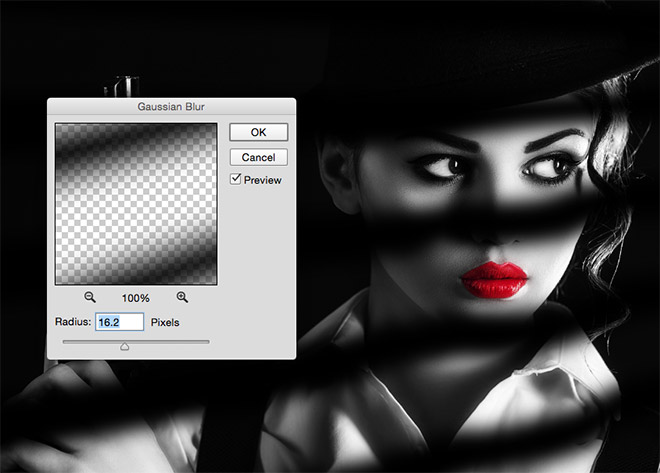Click the blur preview thumbnail area
This screenshot has width=660, height=473.
(x=136, y=204)
